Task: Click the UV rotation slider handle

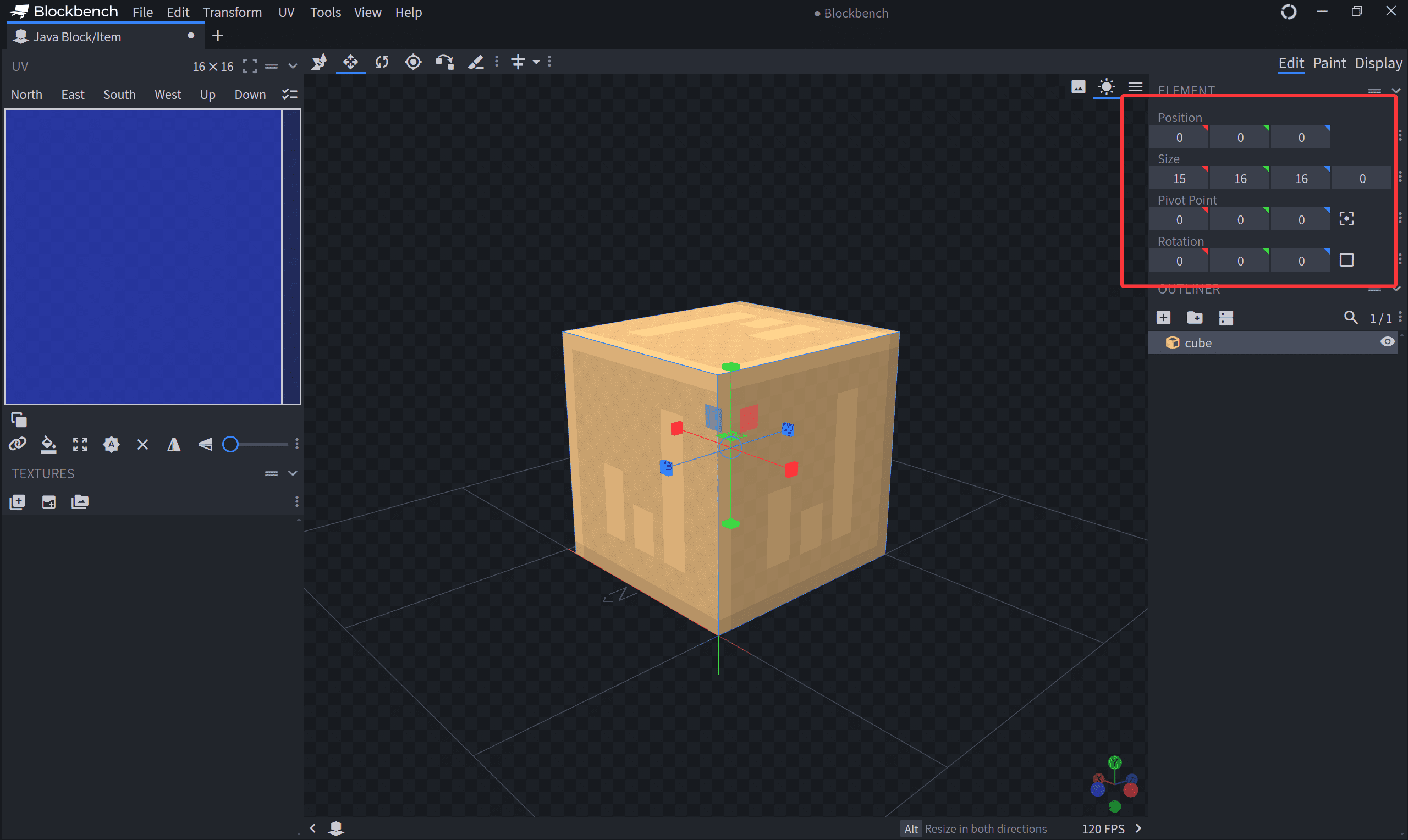Action: click(230, 445)
